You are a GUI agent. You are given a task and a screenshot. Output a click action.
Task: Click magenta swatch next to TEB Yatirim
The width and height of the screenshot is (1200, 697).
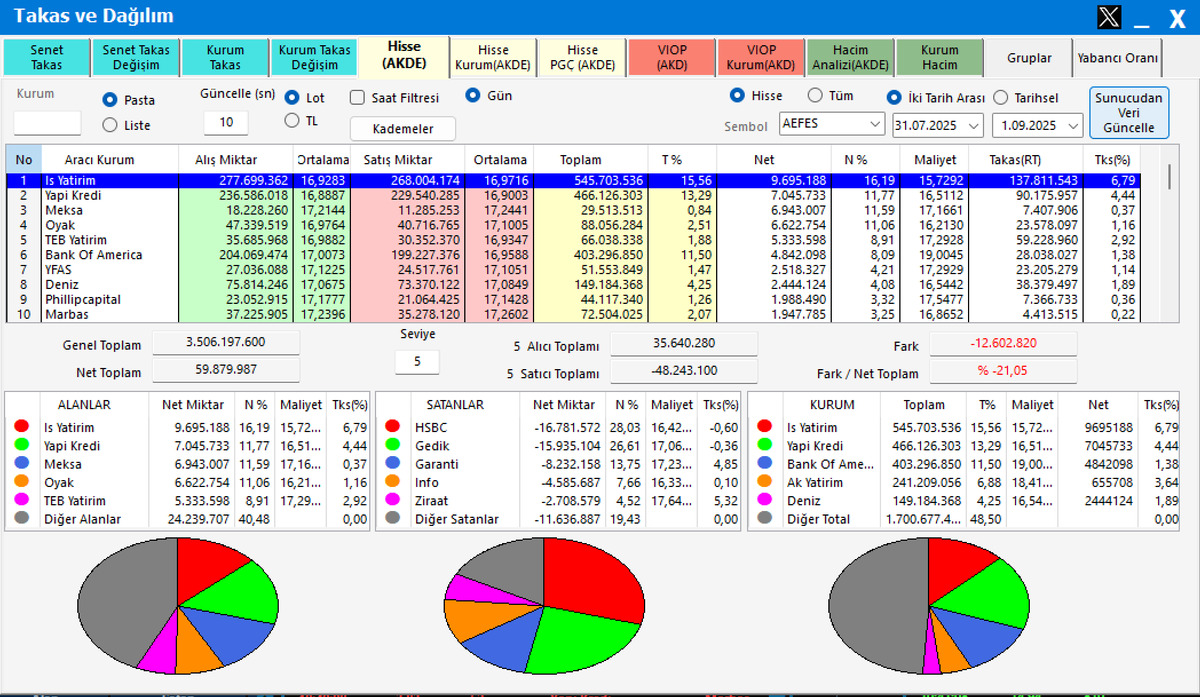(22, 500)
